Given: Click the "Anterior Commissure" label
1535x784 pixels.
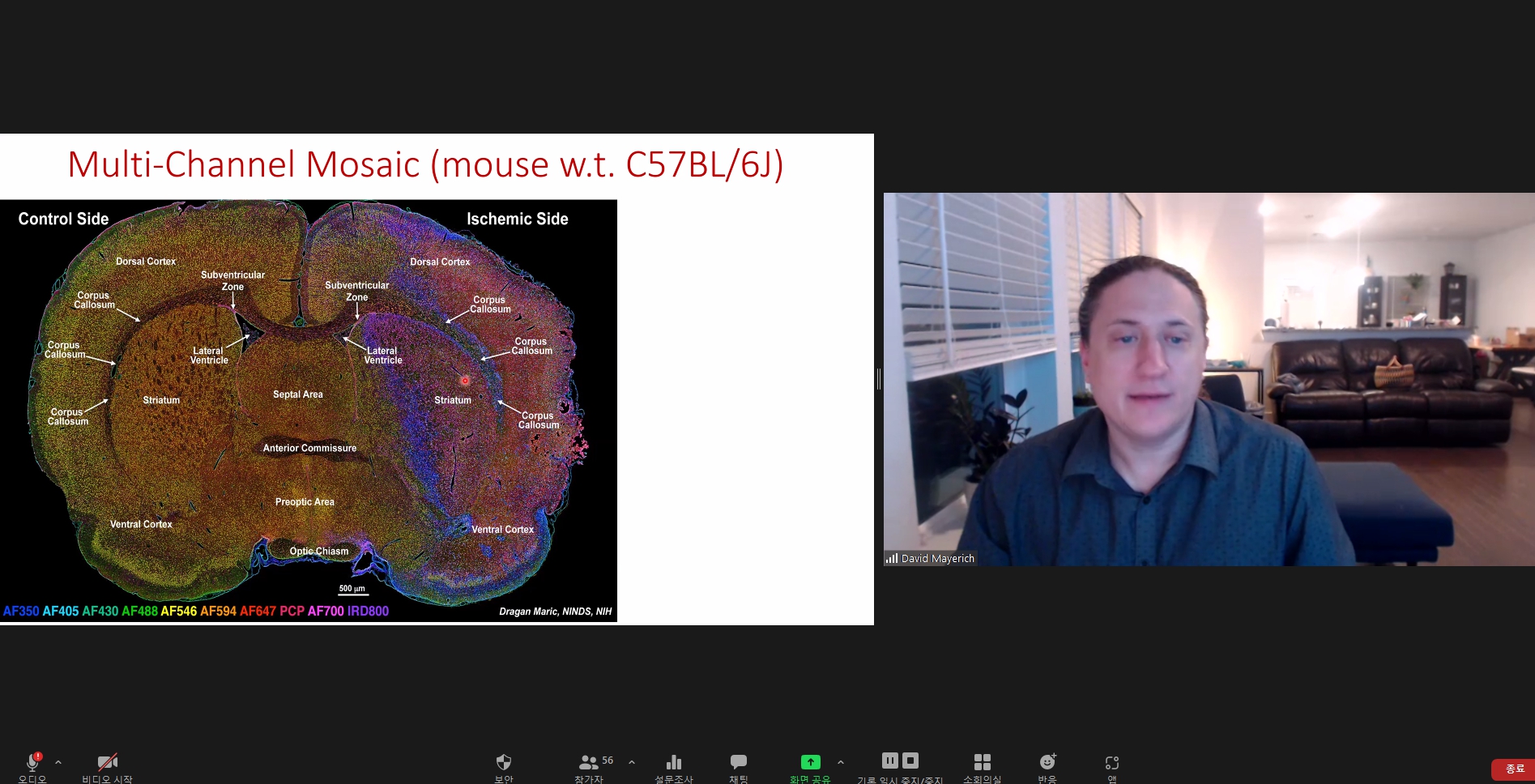Looking at the screenshot, I should [x=309, y=448].
